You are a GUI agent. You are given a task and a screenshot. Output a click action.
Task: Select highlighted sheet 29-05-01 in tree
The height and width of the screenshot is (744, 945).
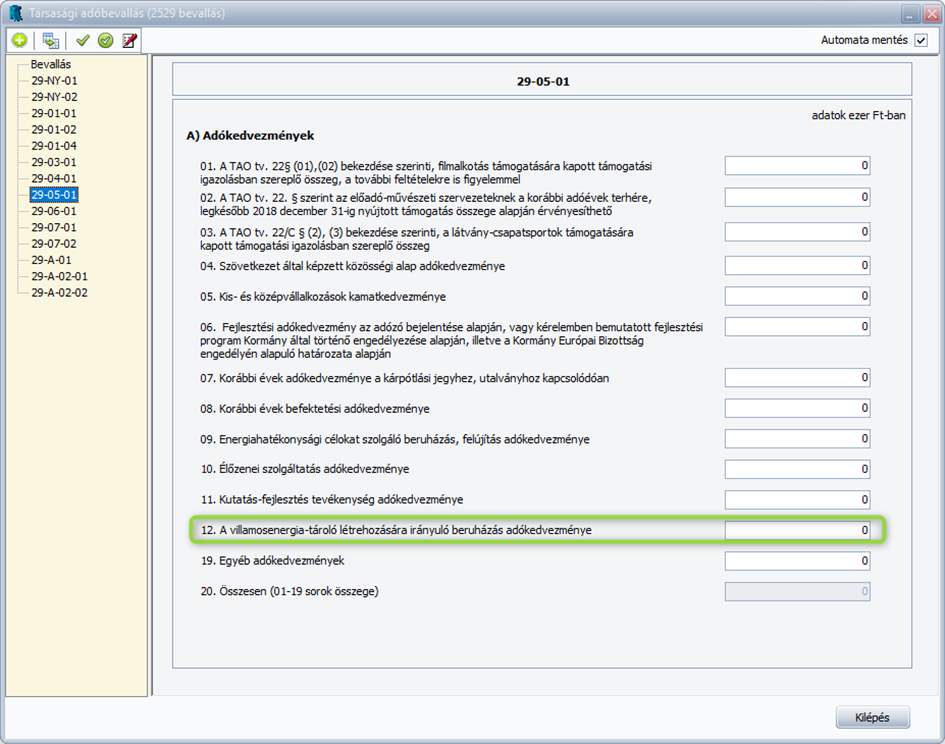[54, 195]
